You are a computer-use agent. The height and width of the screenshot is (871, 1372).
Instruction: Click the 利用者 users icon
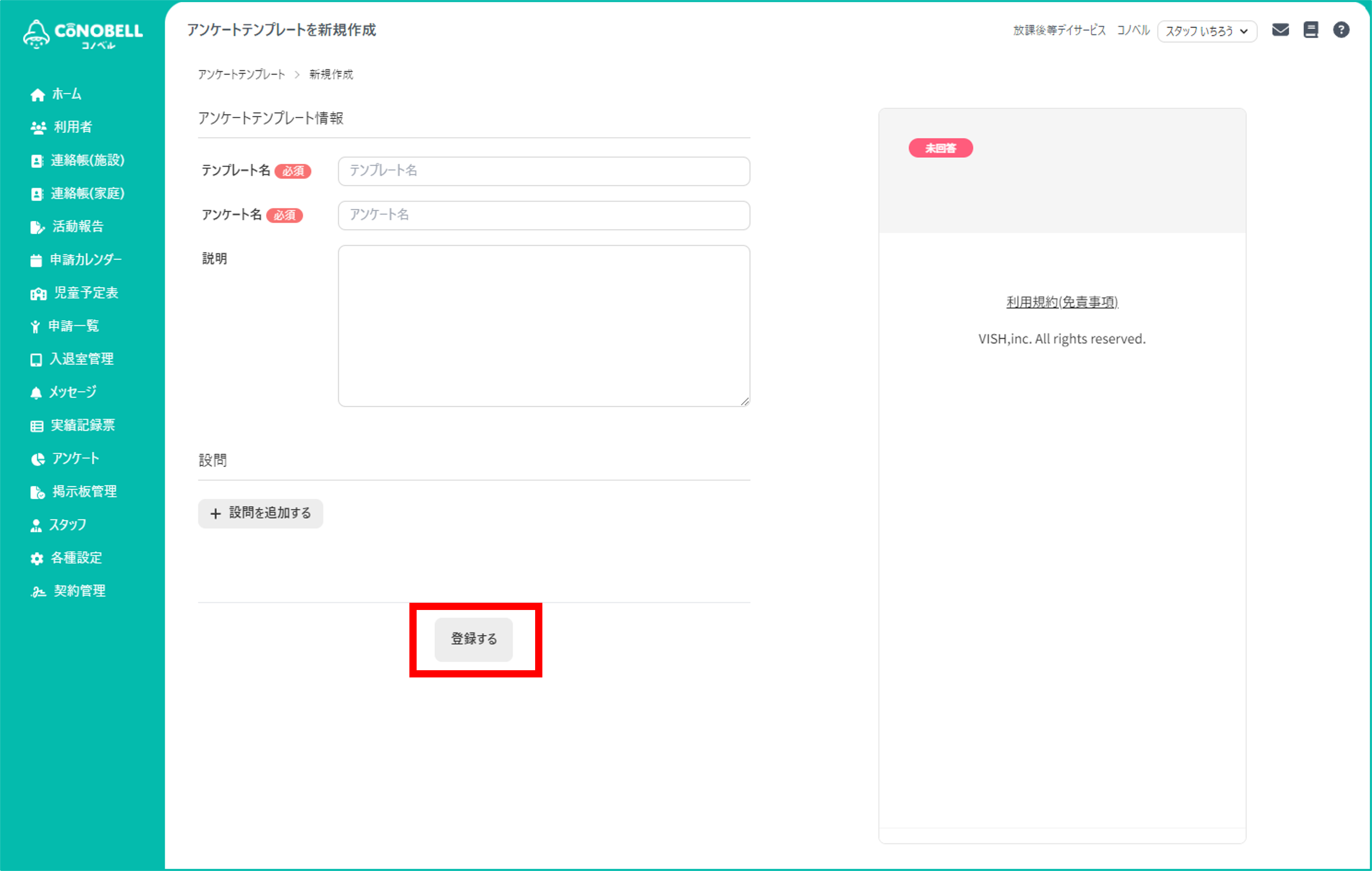pyautogui.click(x=38, y=128)
